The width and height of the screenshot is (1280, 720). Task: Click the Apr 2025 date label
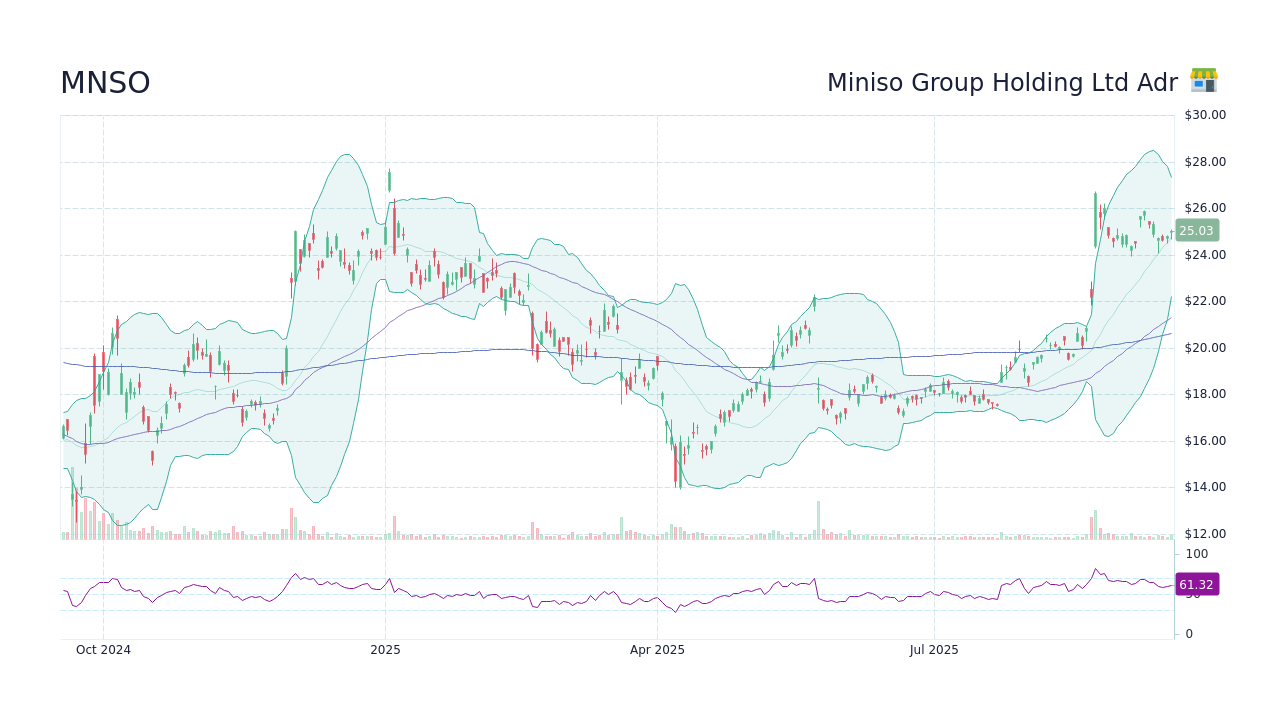click(x=657, y=649)
